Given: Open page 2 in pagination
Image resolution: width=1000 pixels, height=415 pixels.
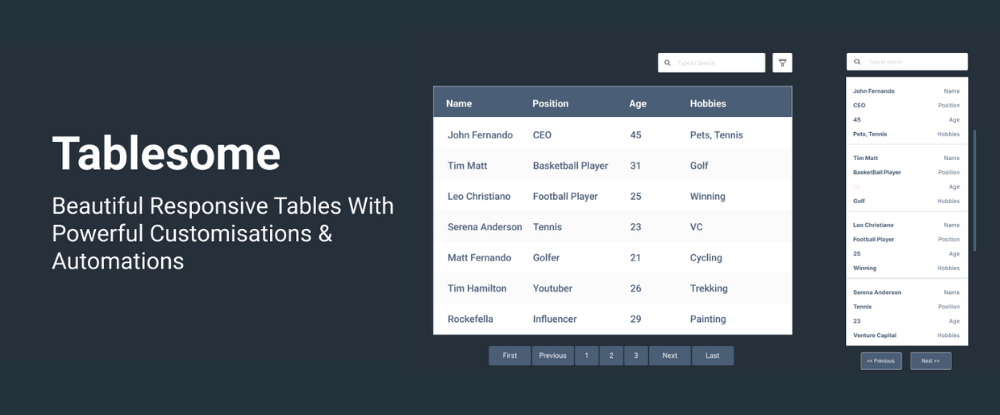Looking at the screenshot, I should click(611, 356).
